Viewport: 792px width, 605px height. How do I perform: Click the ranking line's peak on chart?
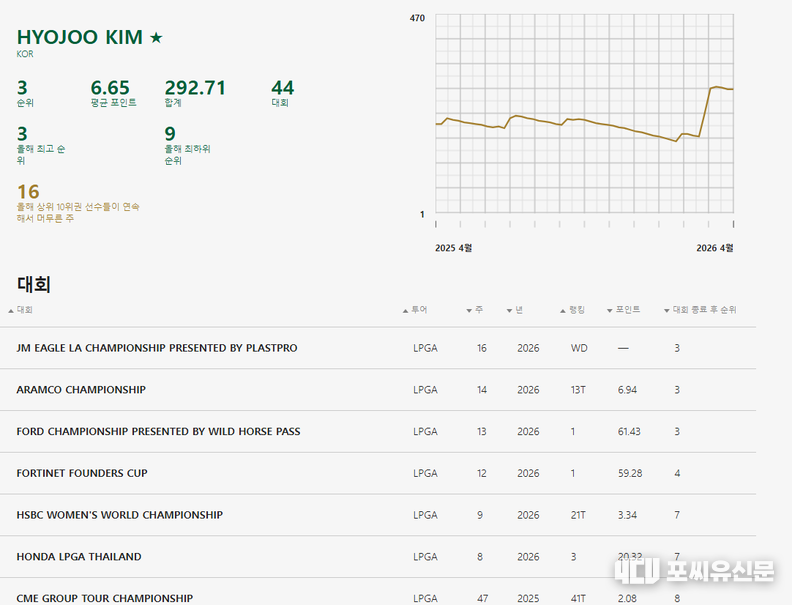coord(716,87)
